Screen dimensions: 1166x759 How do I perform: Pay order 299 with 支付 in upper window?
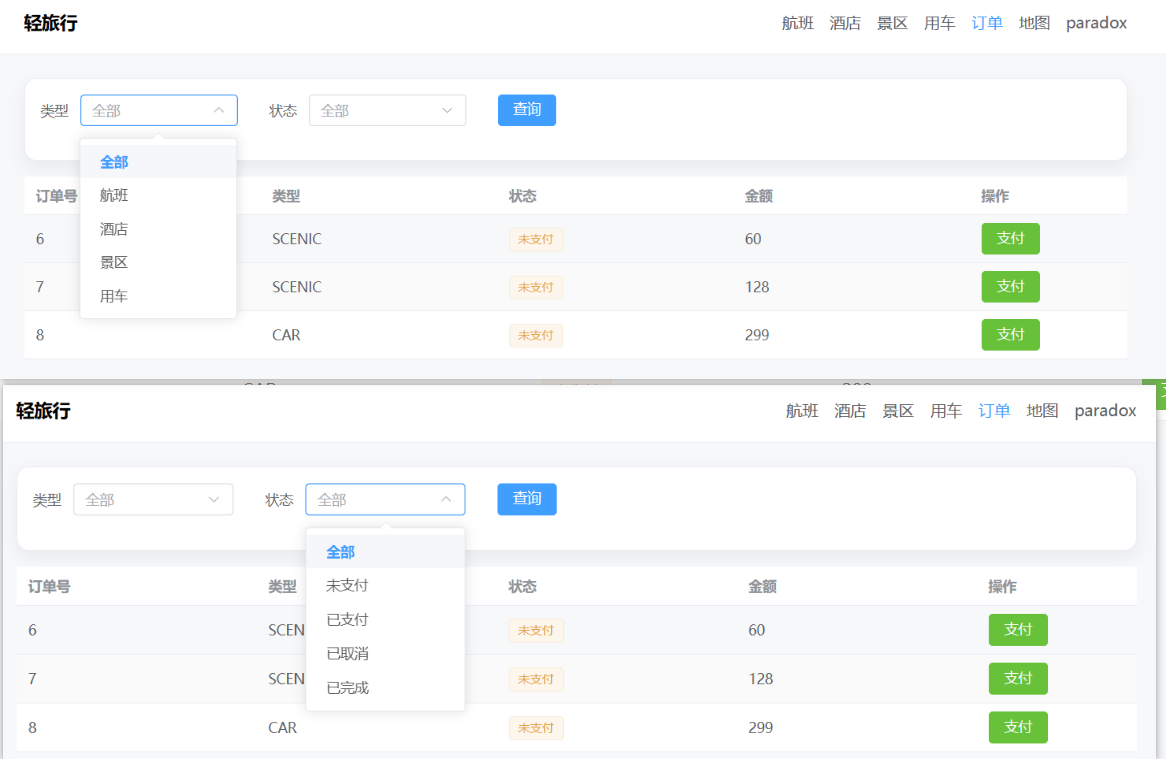(x=1010, y=335)
